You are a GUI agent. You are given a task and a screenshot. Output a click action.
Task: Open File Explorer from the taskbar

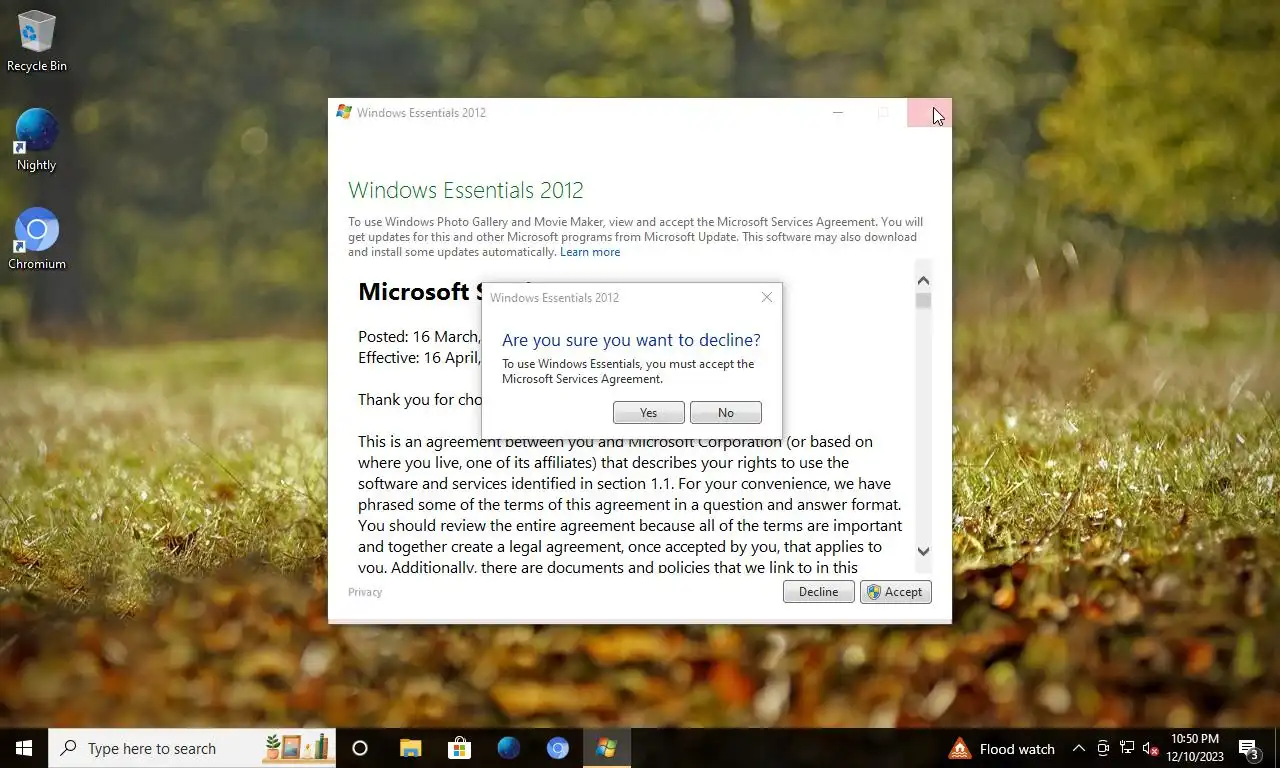[410, 748]
